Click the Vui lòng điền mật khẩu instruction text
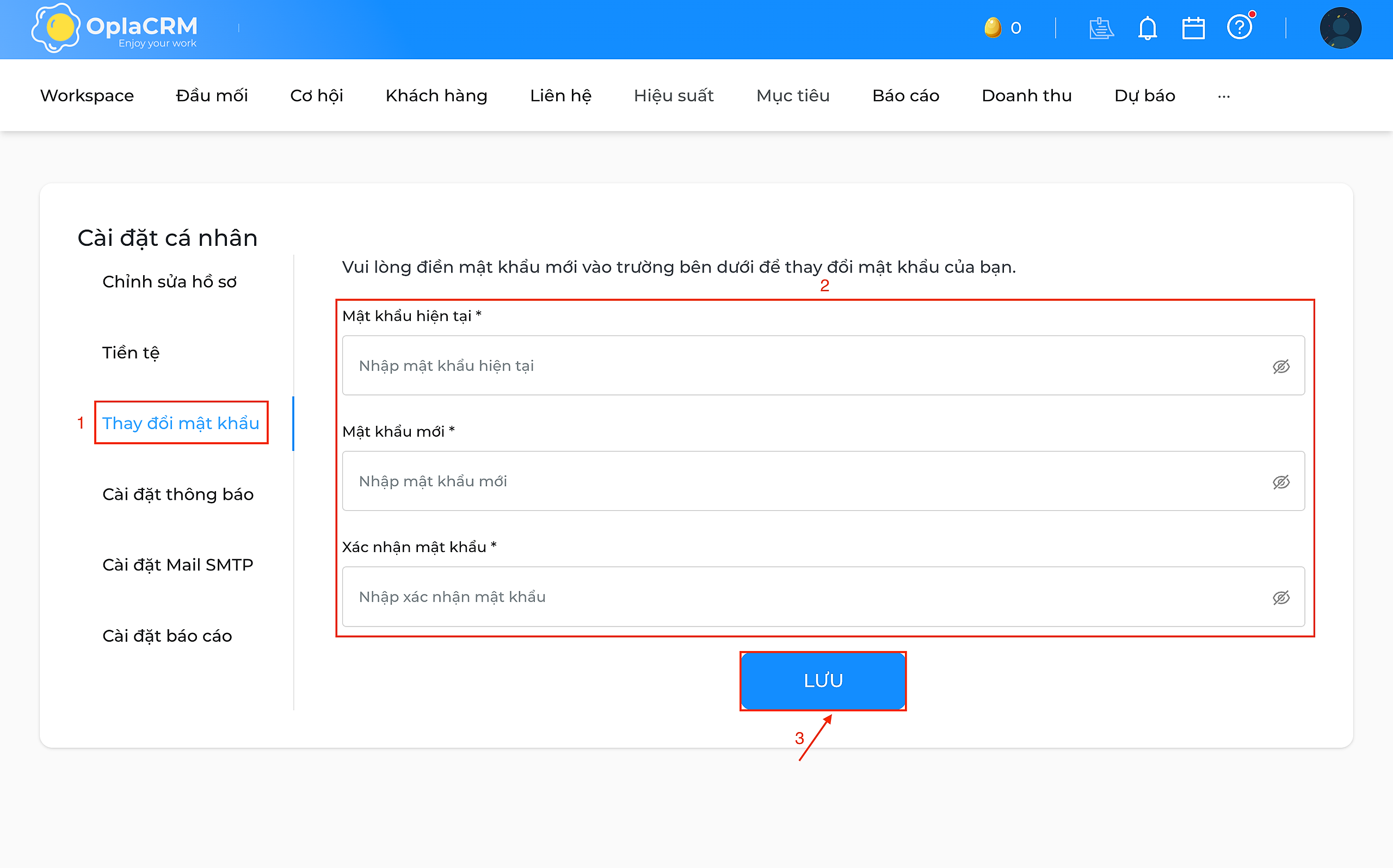 (x=679, y=268)
